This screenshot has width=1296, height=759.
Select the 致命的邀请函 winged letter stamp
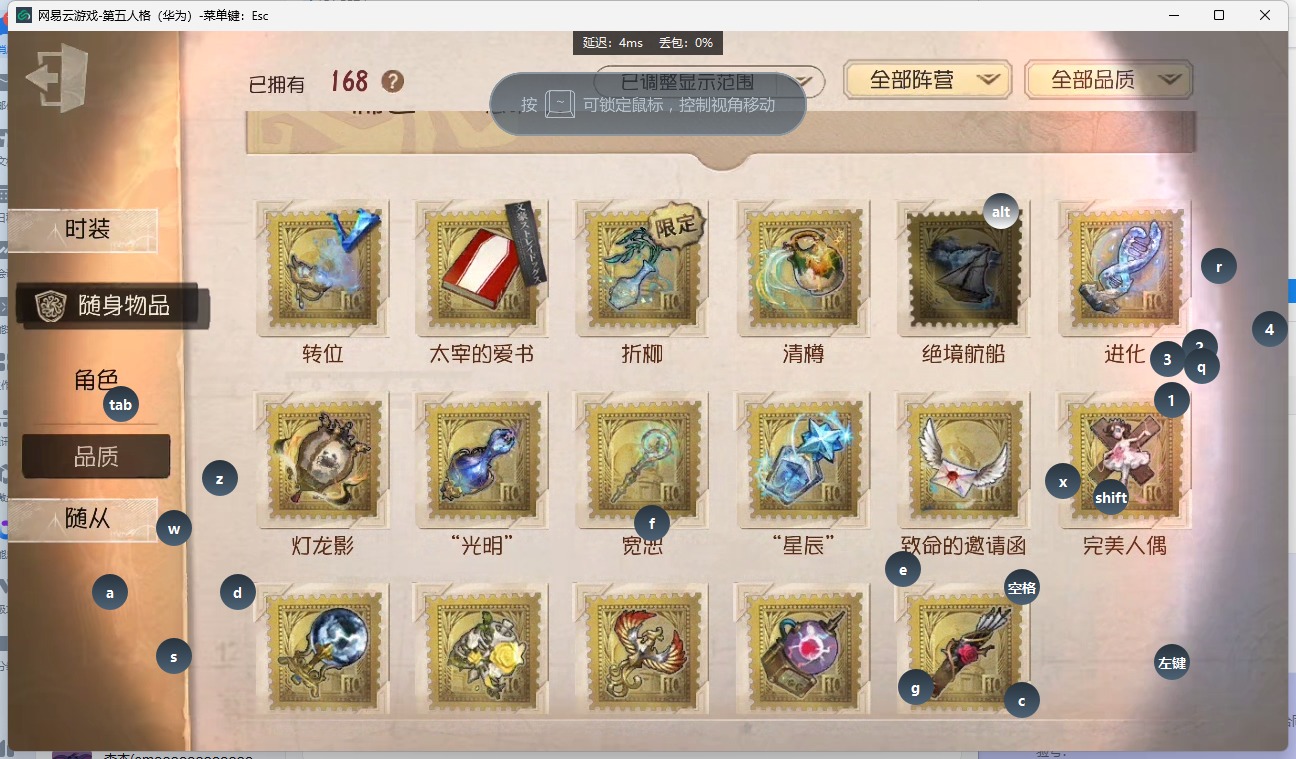(x=964, y=459)
